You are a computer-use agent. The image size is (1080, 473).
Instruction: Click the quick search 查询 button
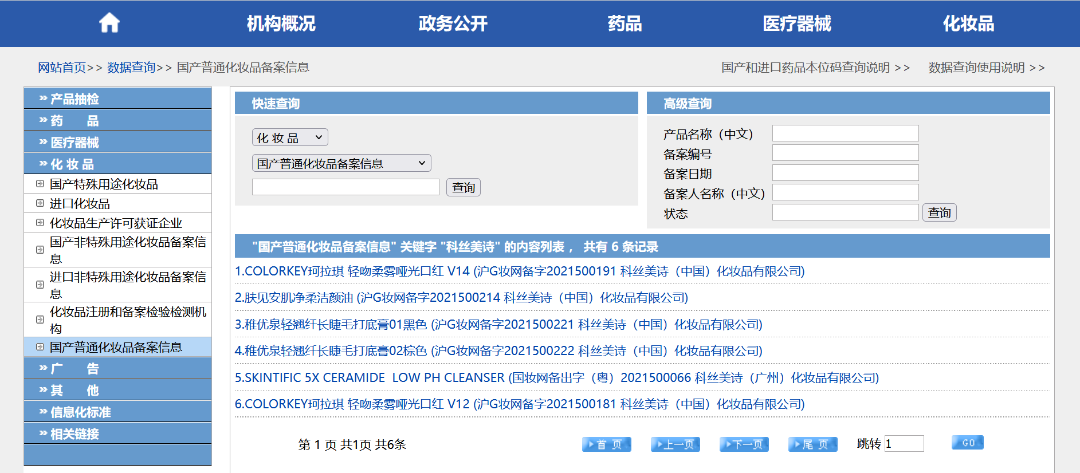coord(463,187)
